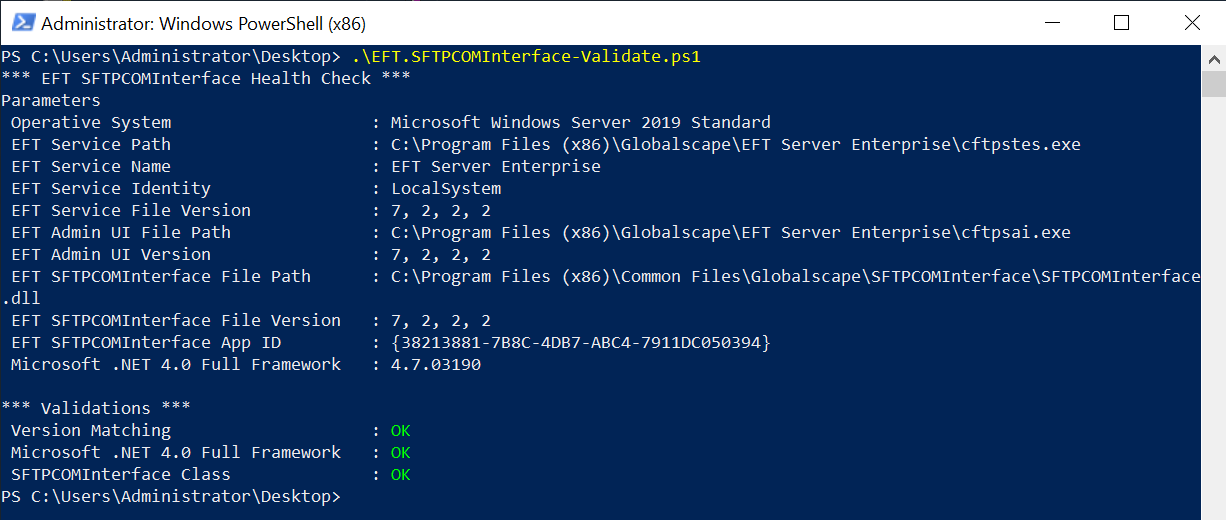Image resolution: width=1226 pixels, height=520 pixels.
Task: Click the scrollbar up arrow
Action: tap(1213, 56)
